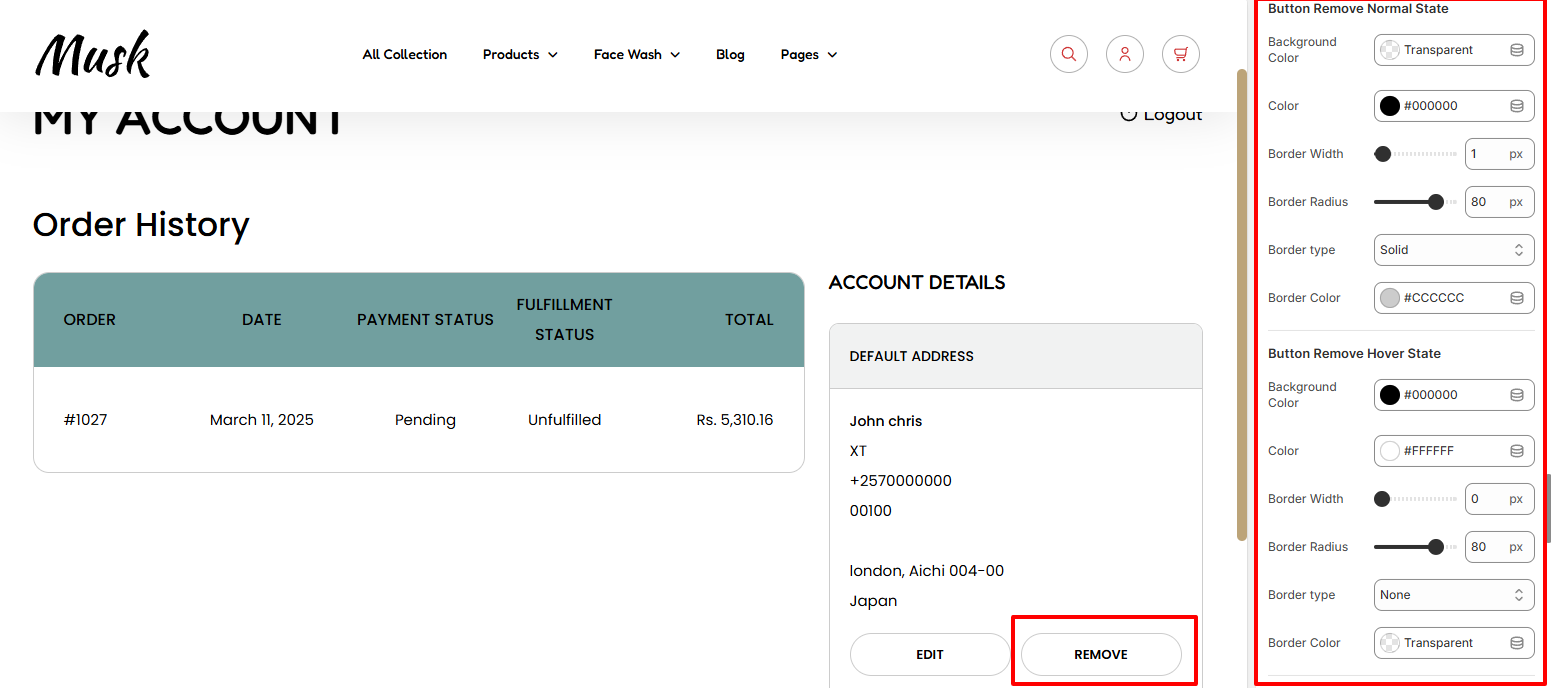Click the John chris name text
This screenshot has width=1551, height=688.
coord(886,421)
